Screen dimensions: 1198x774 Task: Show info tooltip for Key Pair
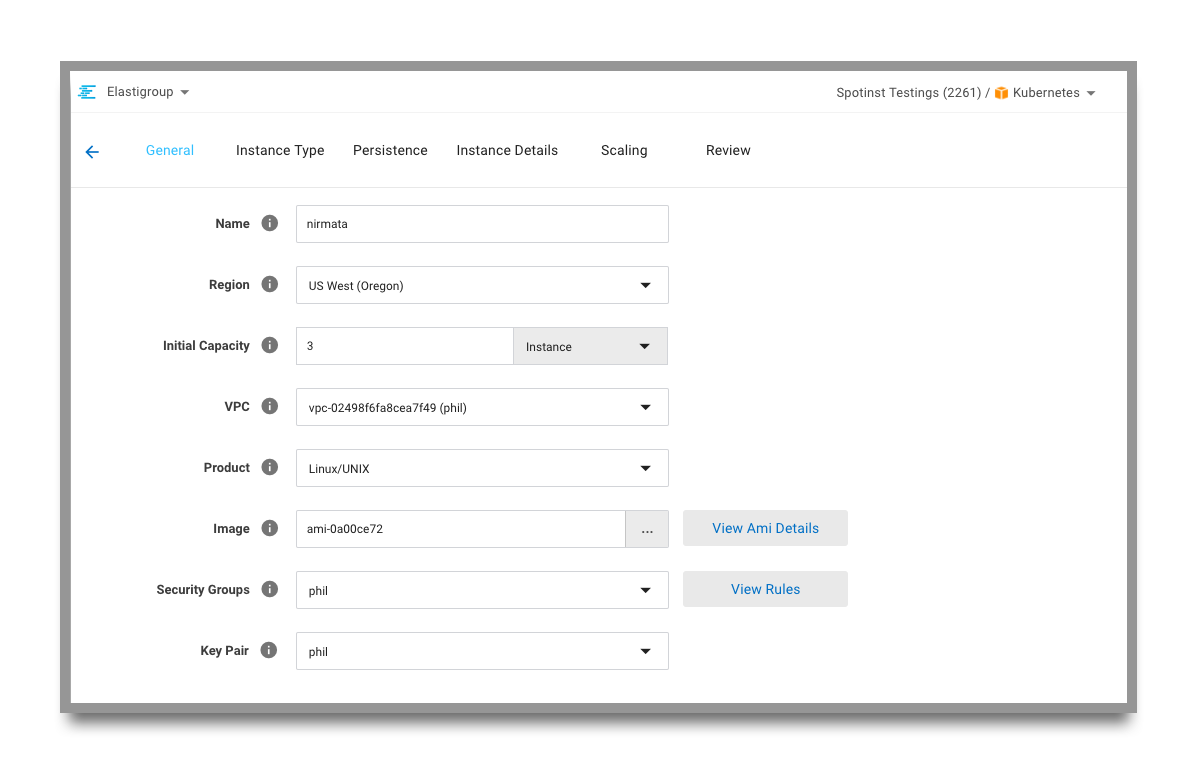pyautogui.click(x=269, y=650)
